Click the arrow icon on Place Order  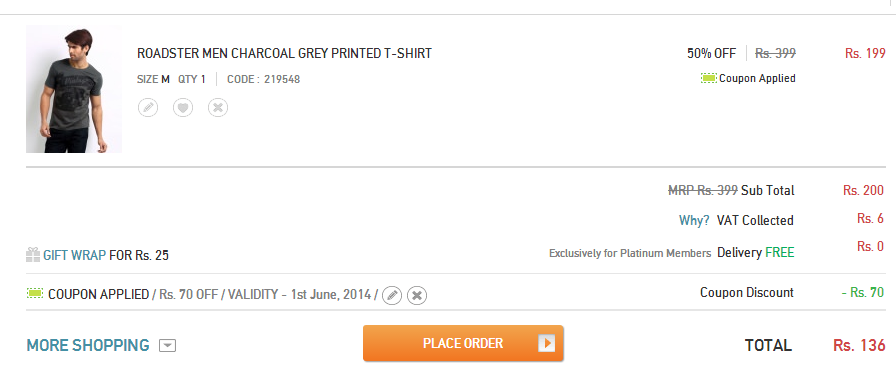point(546,343)
